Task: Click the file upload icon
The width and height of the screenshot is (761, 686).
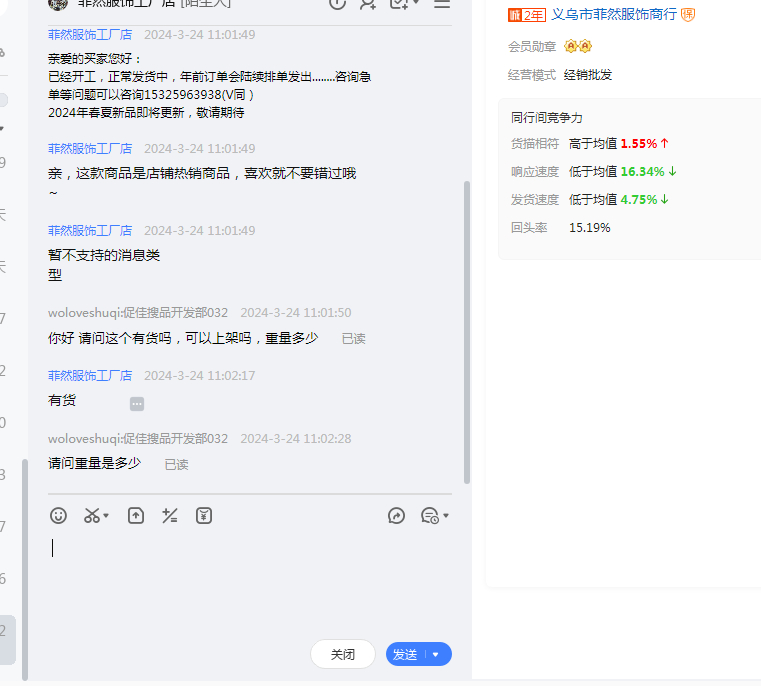Action: coord(136,516)
